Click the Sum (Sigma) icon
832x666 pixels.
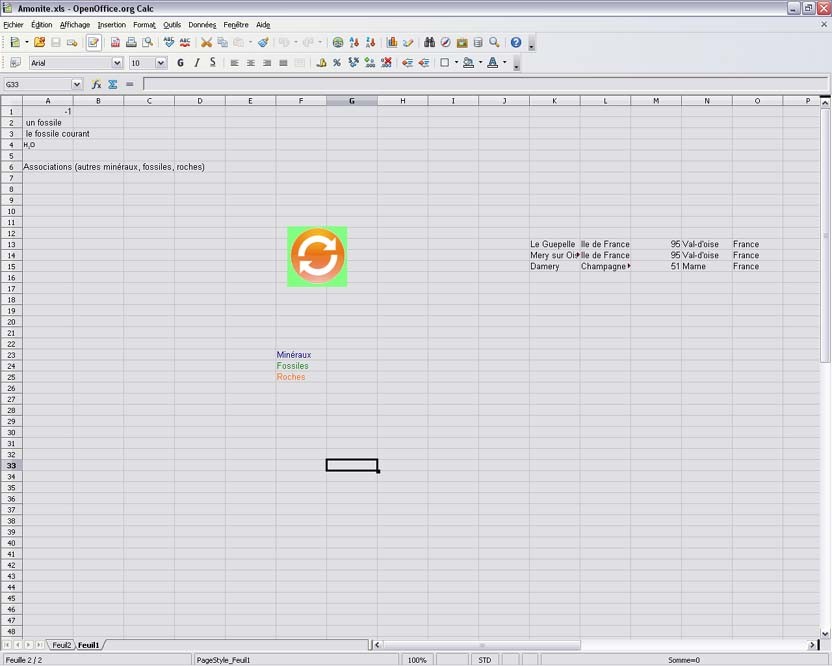113,85
